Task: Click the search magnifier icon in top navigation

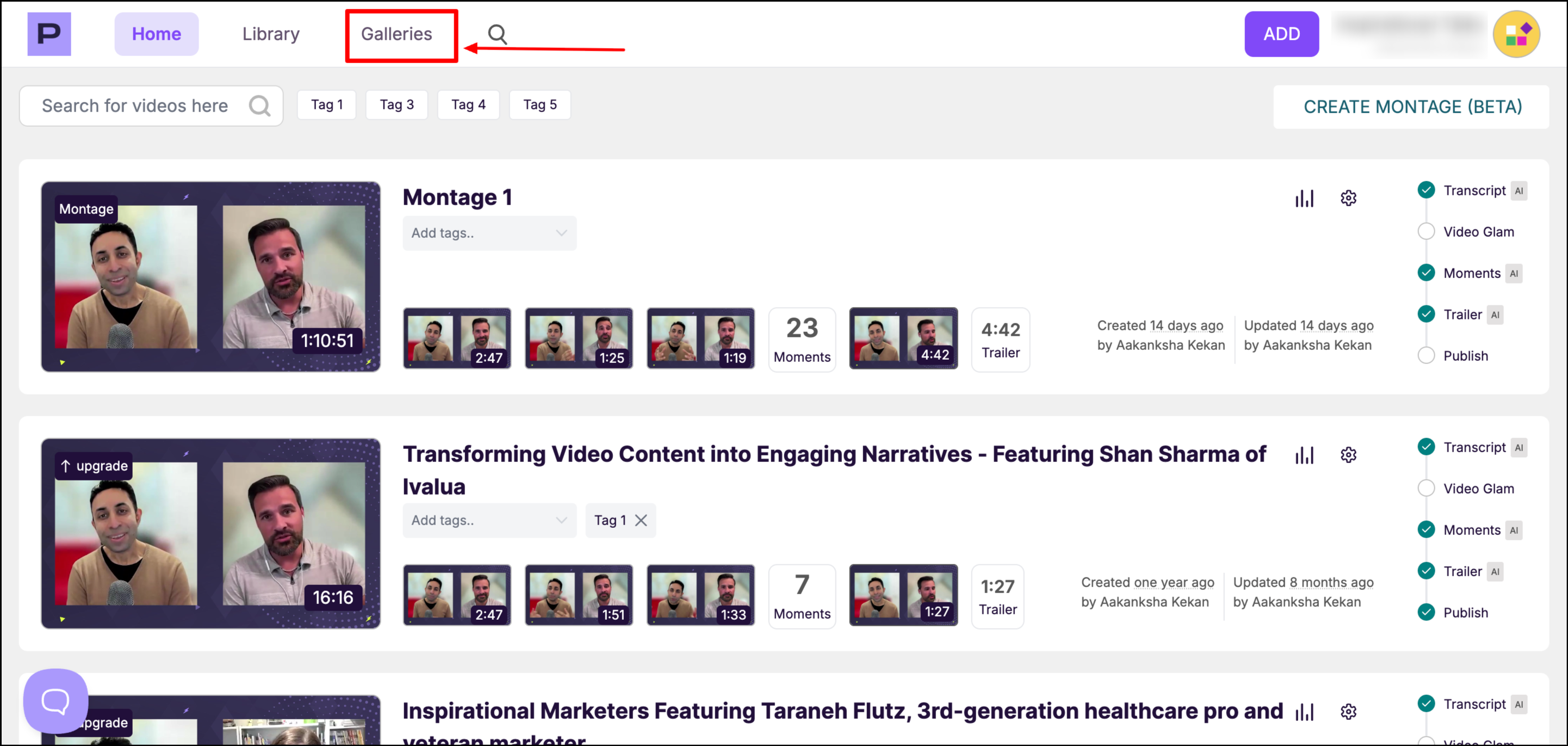Action: click(x=497, y=34)
